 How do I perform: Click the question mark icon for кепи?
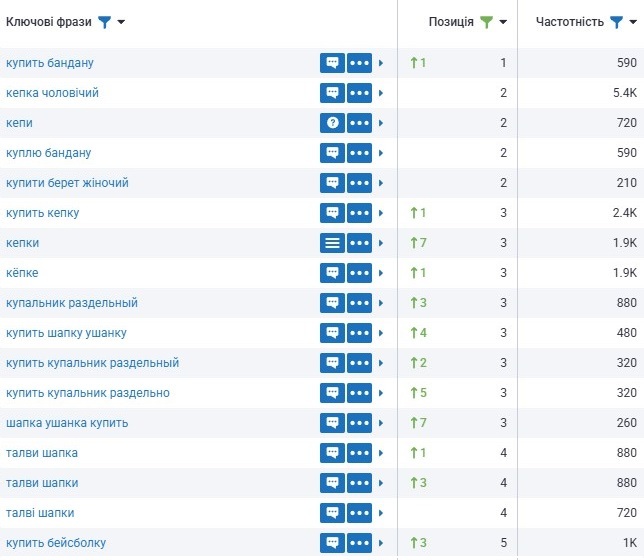tap(332, 123)
